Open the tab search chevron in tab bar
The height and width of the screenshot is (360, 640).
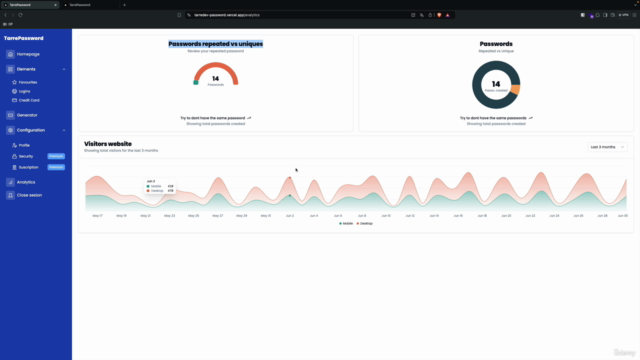635,5
